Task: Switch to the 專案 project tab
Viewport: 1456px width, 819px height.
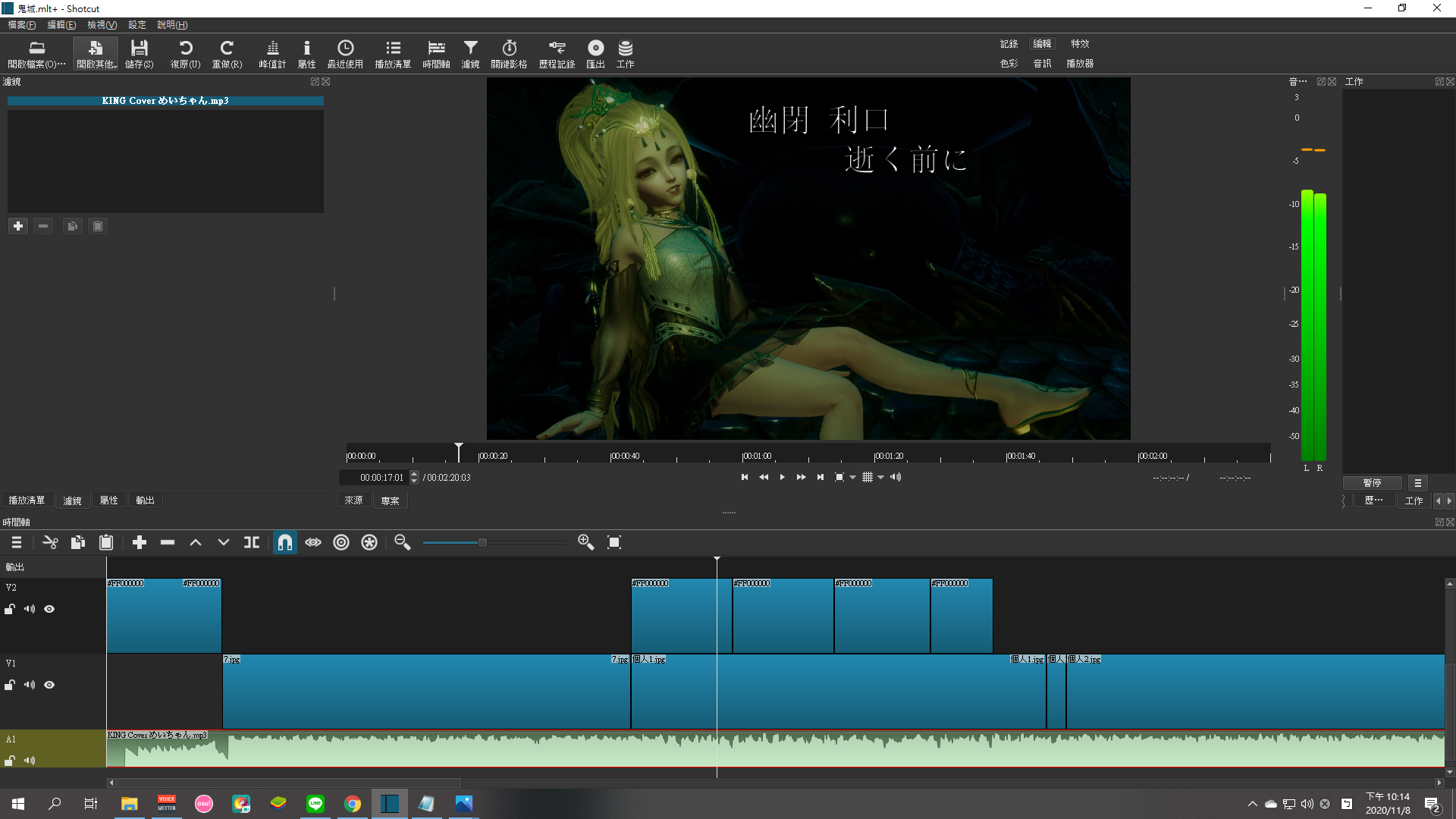Action: pyautogui.click(x=390, y=500)
